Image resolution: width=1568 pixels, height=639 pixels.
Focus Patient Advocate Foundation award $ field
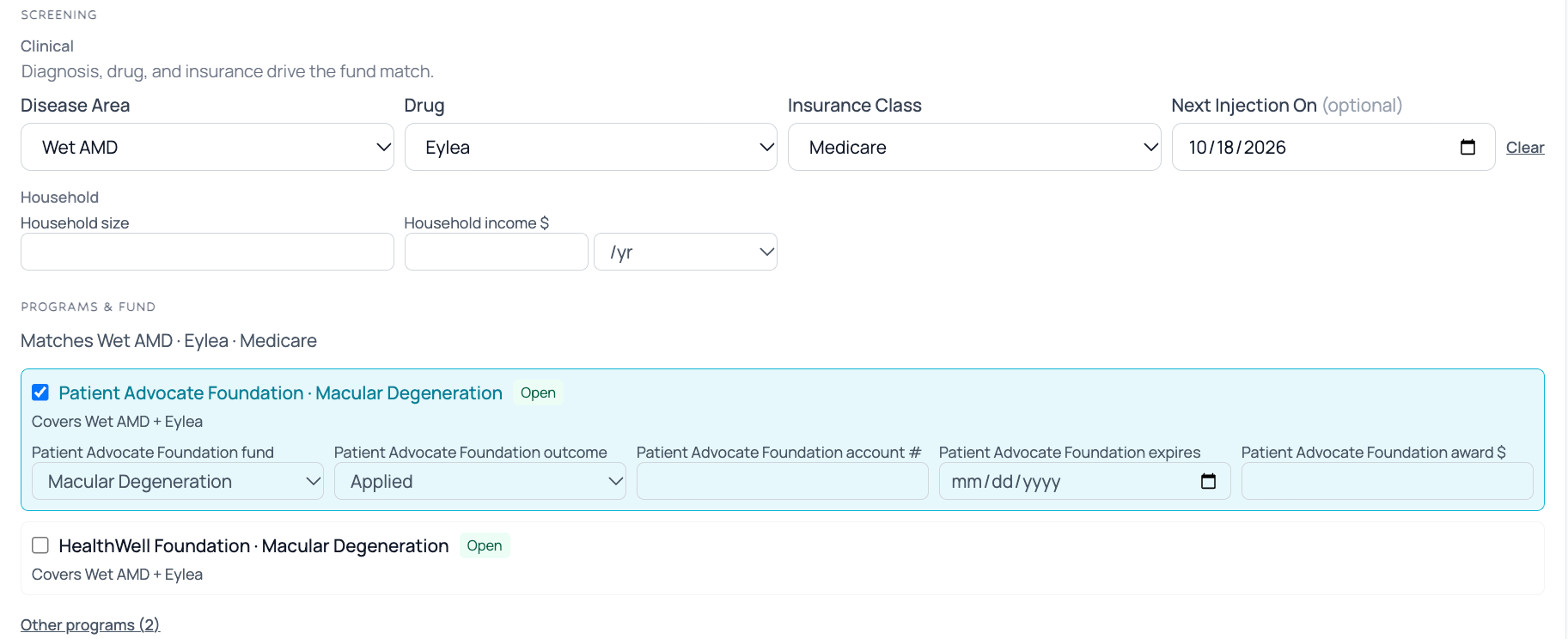1388,481
